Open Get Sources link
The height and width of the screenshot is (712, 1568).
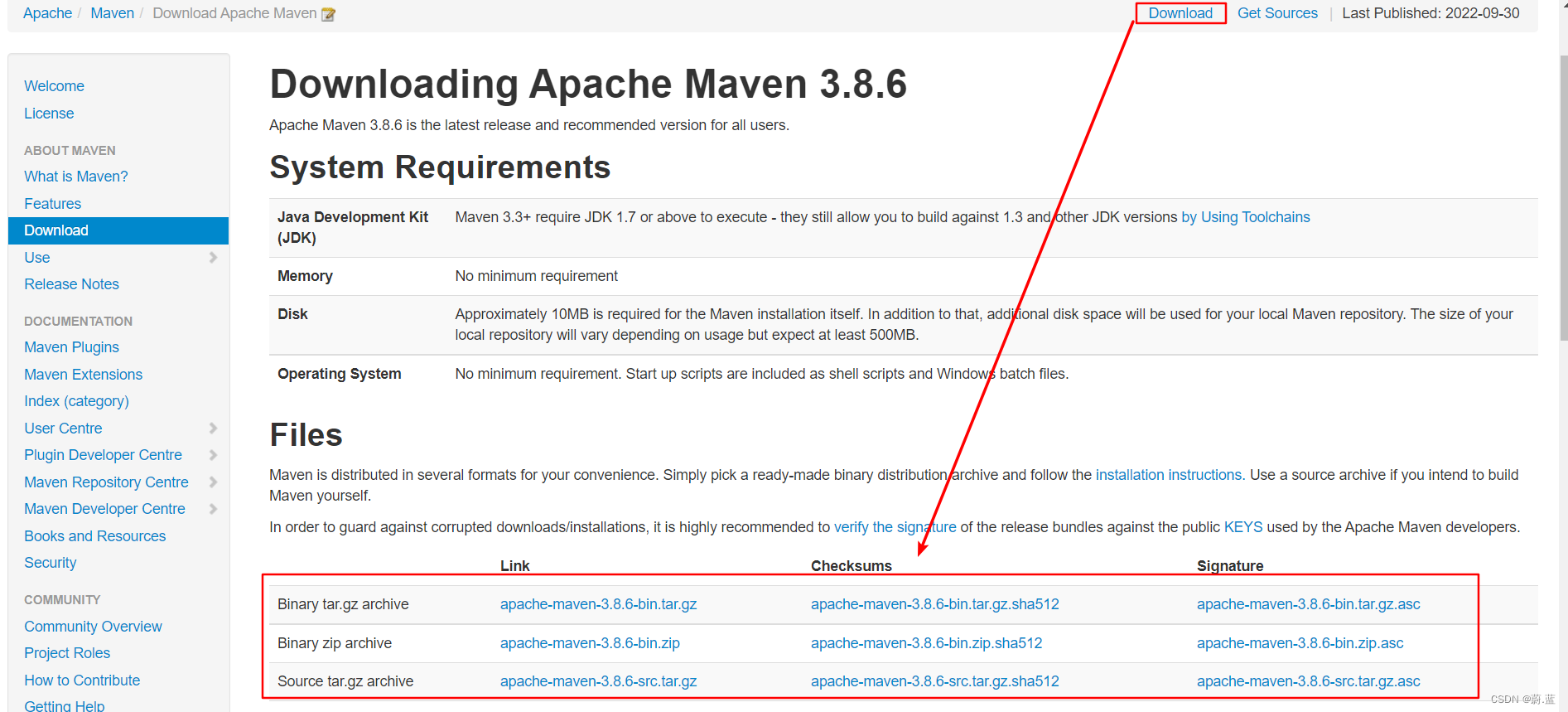(1277, 13)
